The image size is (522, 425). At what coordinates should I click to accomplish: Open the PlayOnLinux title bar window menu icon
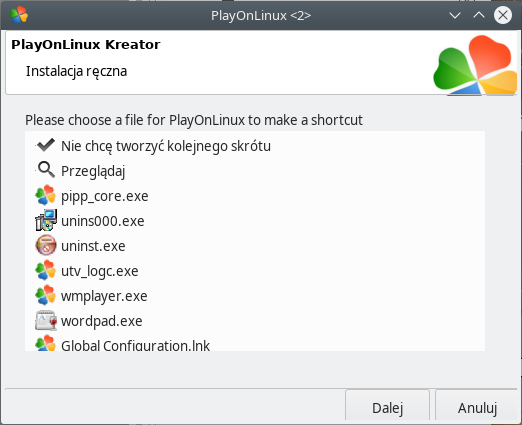point(19,15)
